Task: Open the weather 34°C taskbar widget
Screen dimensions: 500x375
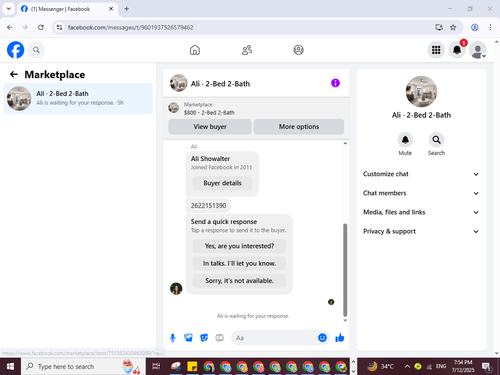Action: coord(381,367)
